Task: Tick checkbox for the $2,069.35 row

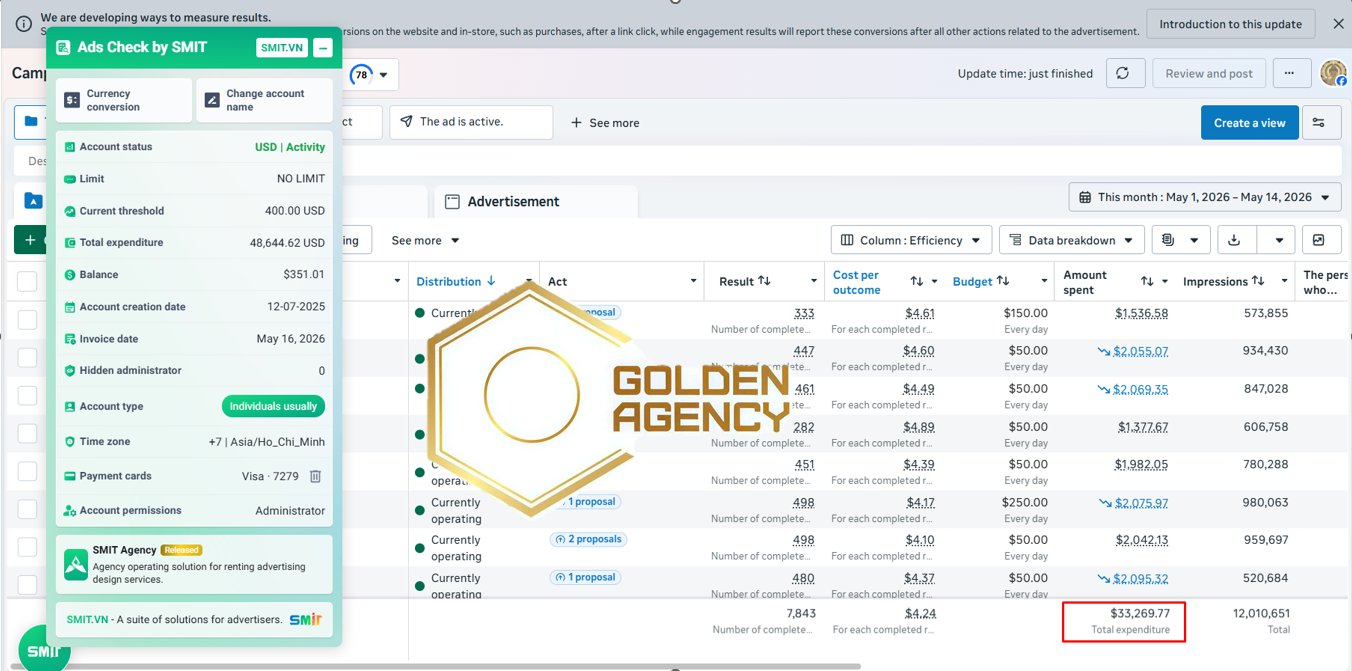Action: tap(27, 396)
